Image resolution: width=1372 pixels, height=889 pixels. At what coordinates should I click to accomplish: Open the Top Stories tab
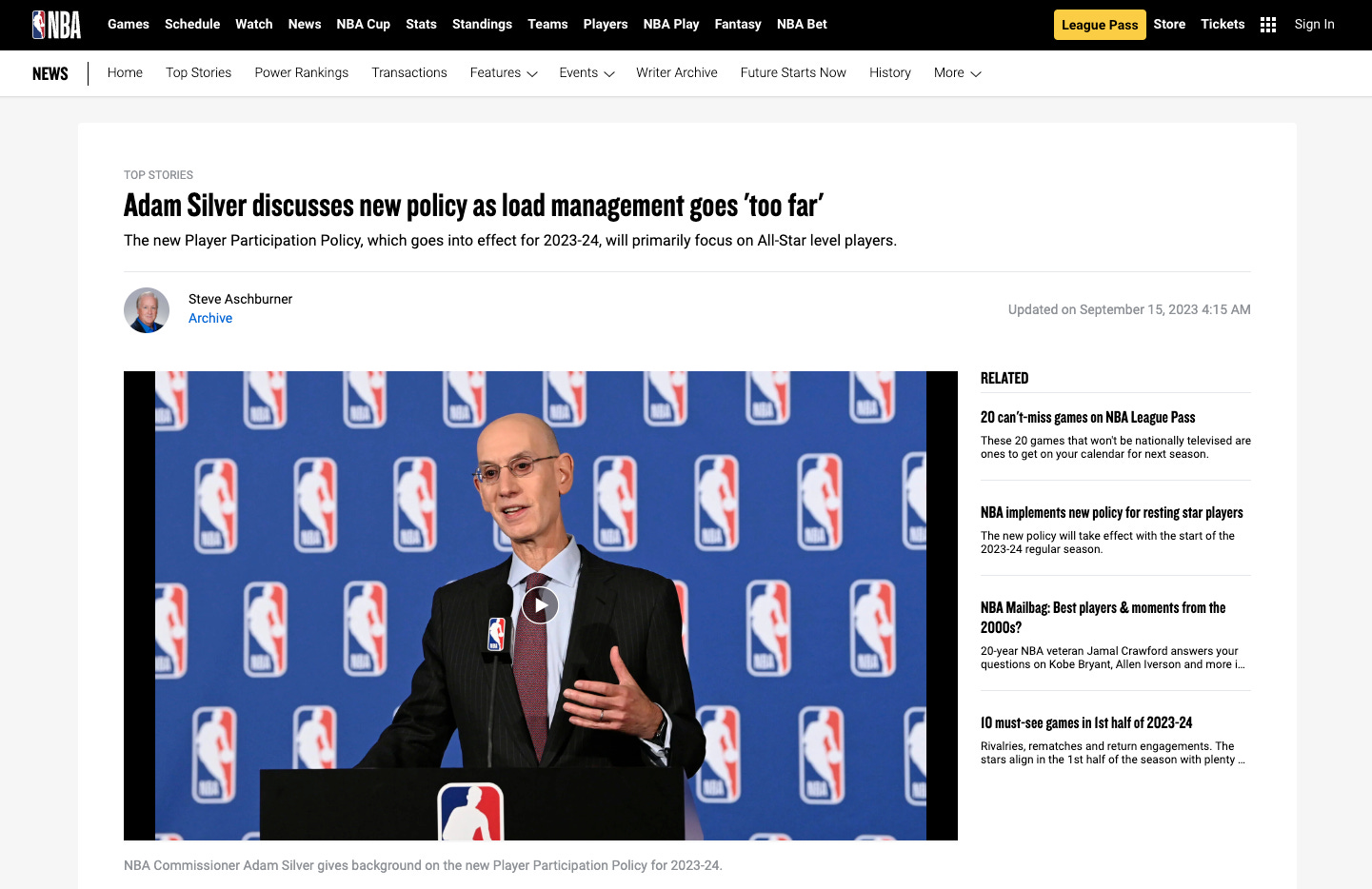pyautogui.click(x=198, y=73)
